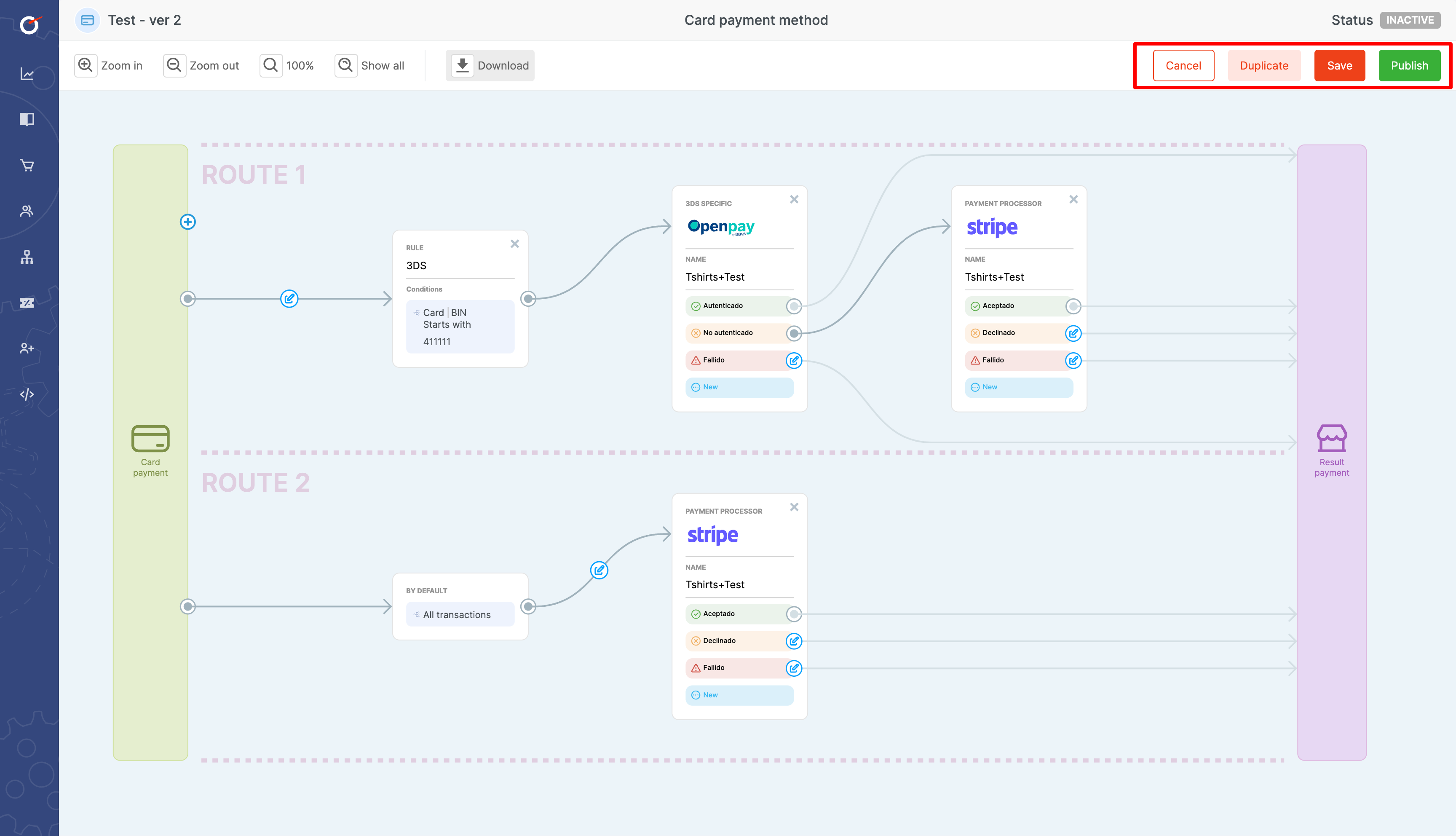
Task: Click the shopping cart icon in left sidebar
Action: [27, 165]
